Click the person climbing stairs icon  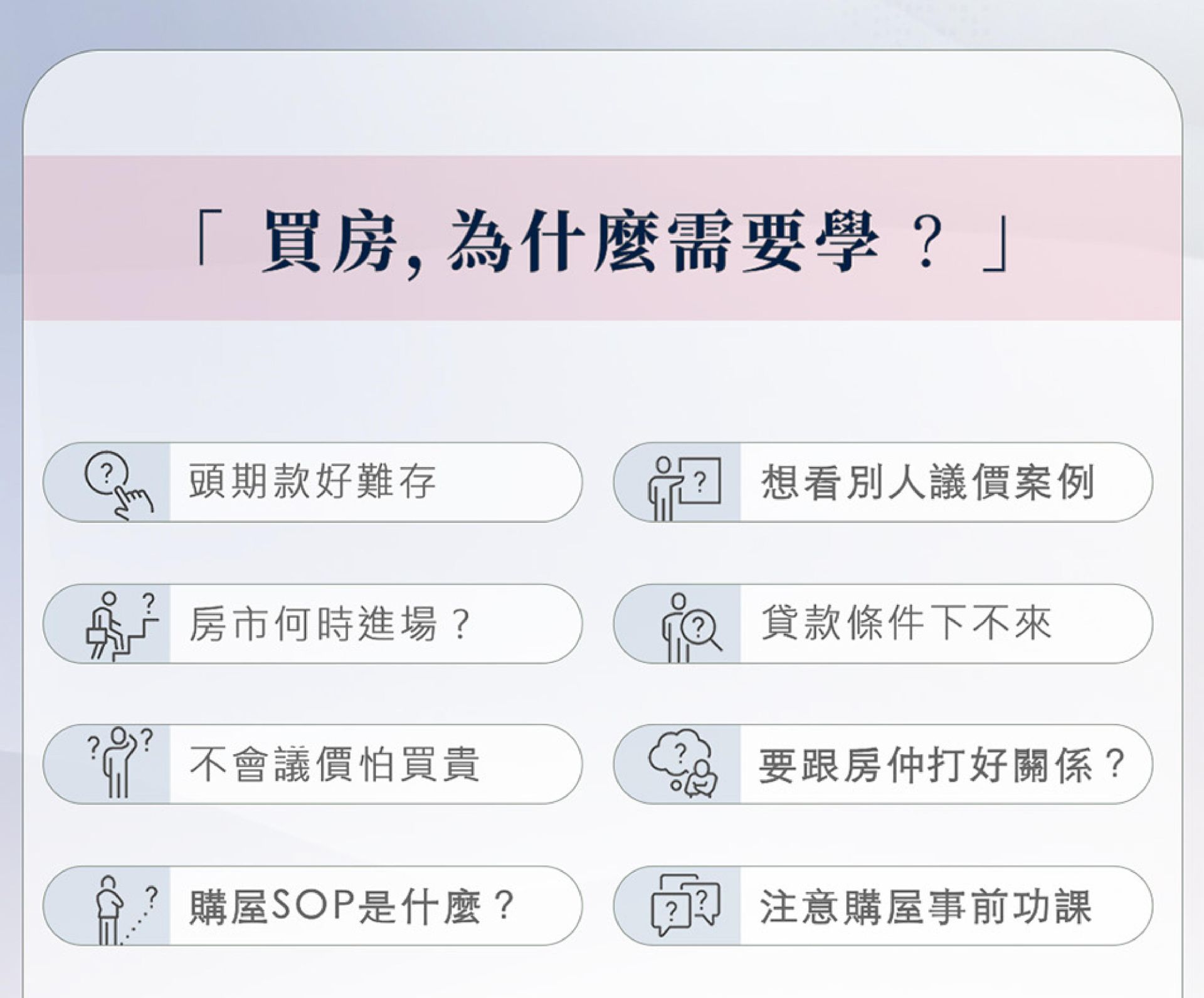[120, 626]
